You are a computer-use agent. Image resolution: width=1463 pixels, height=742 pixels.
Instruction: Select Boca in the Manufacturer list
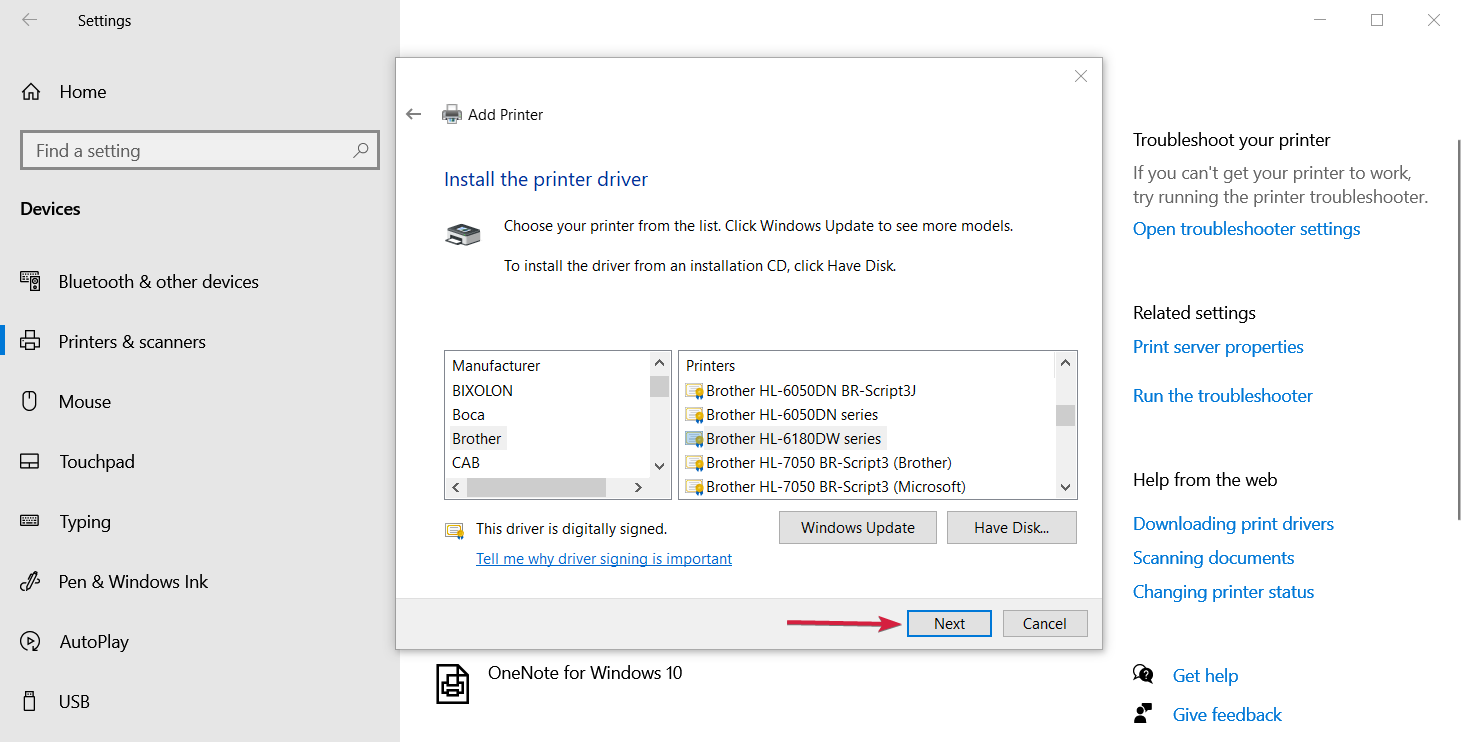pyautogui.click(x=468, y=414)
